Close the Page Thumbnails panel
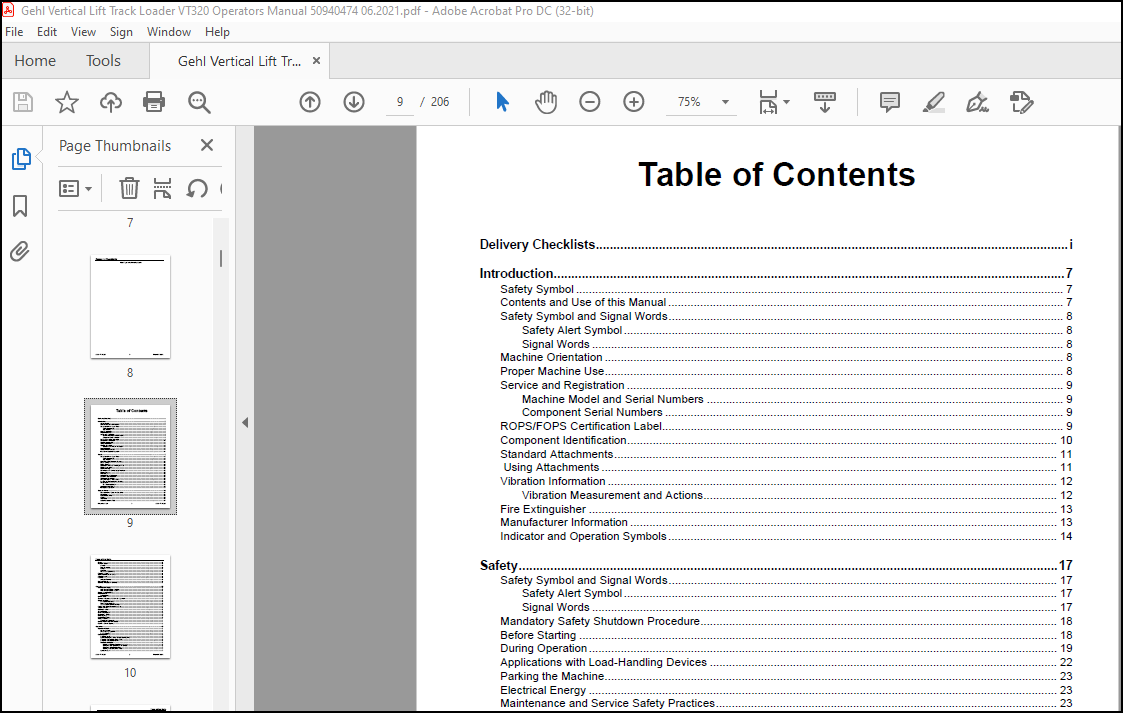The height and width of the screenshot is (713, 1123). pos(207,145)
